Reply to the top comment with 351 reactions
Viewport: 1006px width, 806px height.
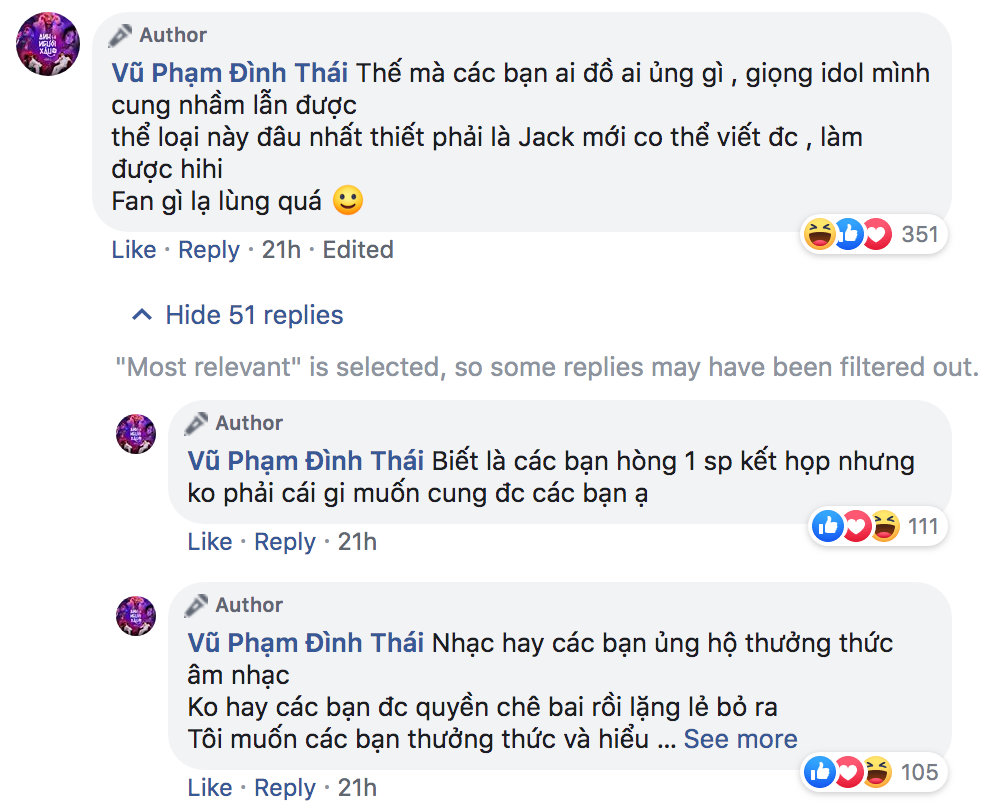(208, 250)
